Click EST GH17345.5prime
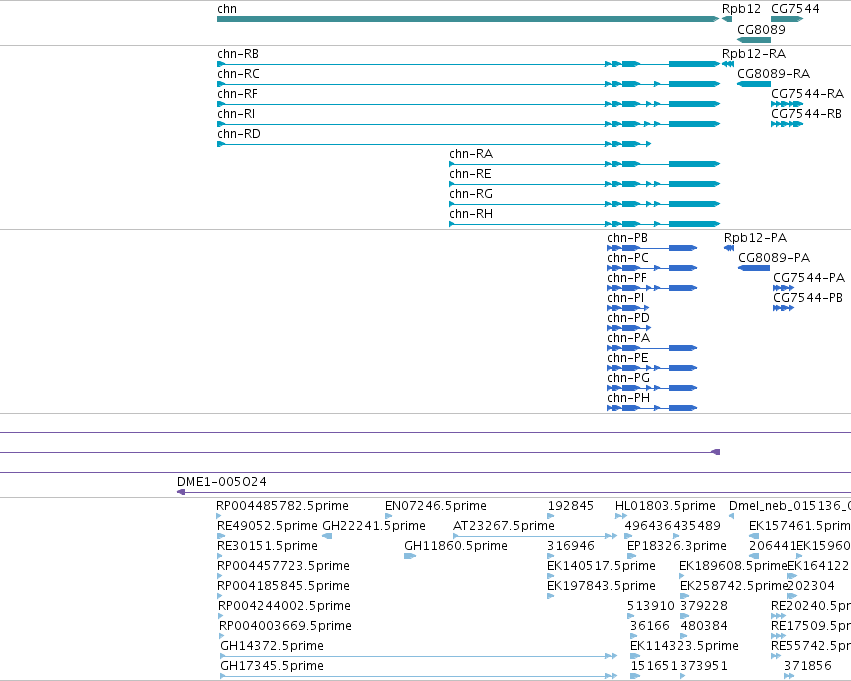The image size is (851, 681). (272, 666)
